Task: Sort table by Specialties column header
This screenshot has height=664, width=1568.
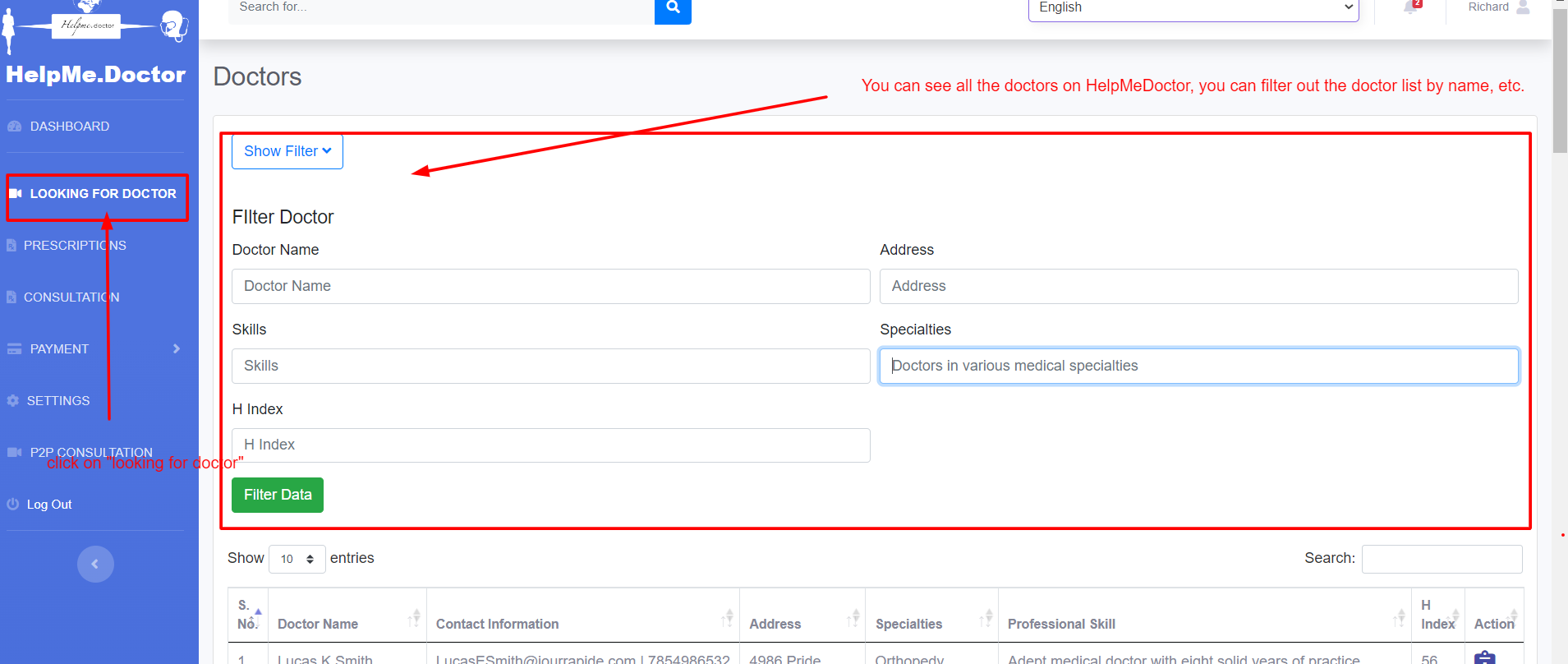Action: [908, 624]
